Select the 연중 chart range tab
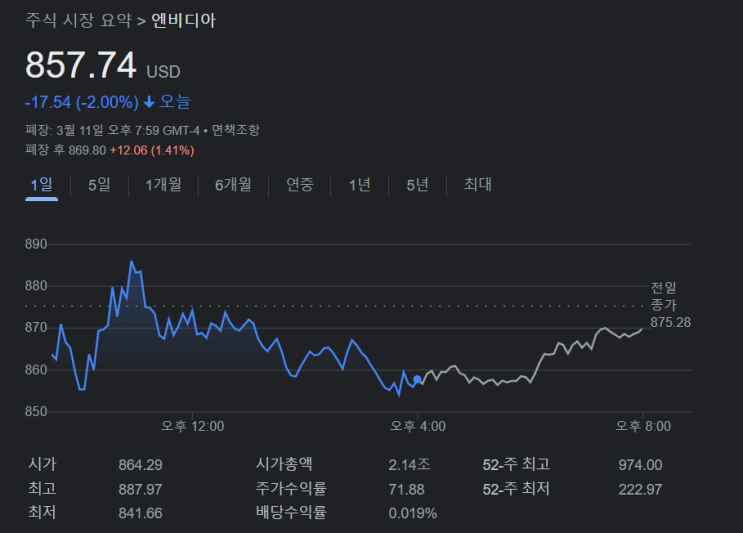Screen dimensions: 743x533 (x=300, y=185)
